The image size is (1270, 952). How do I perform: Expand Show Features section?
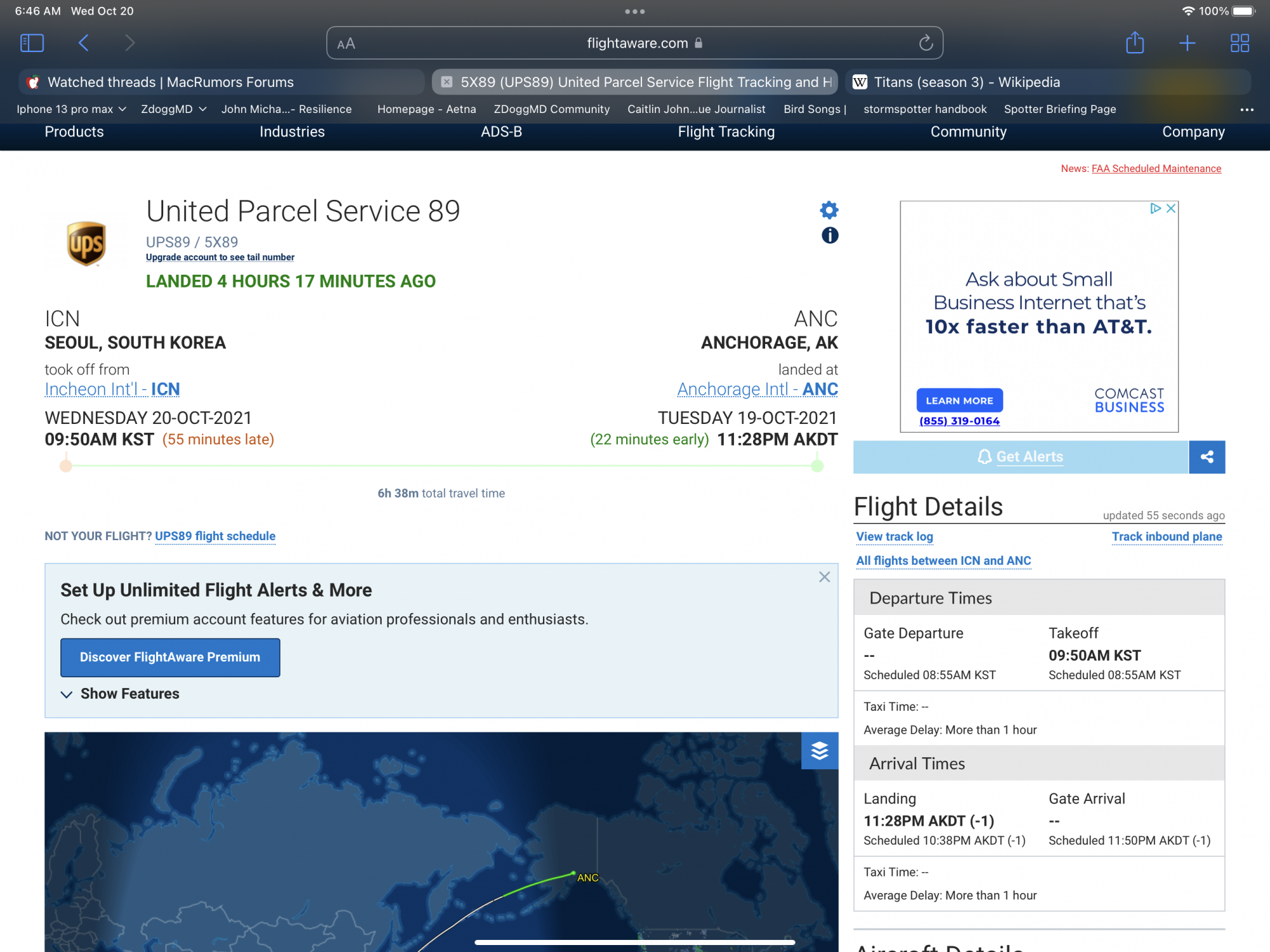(x=120, y=694)
